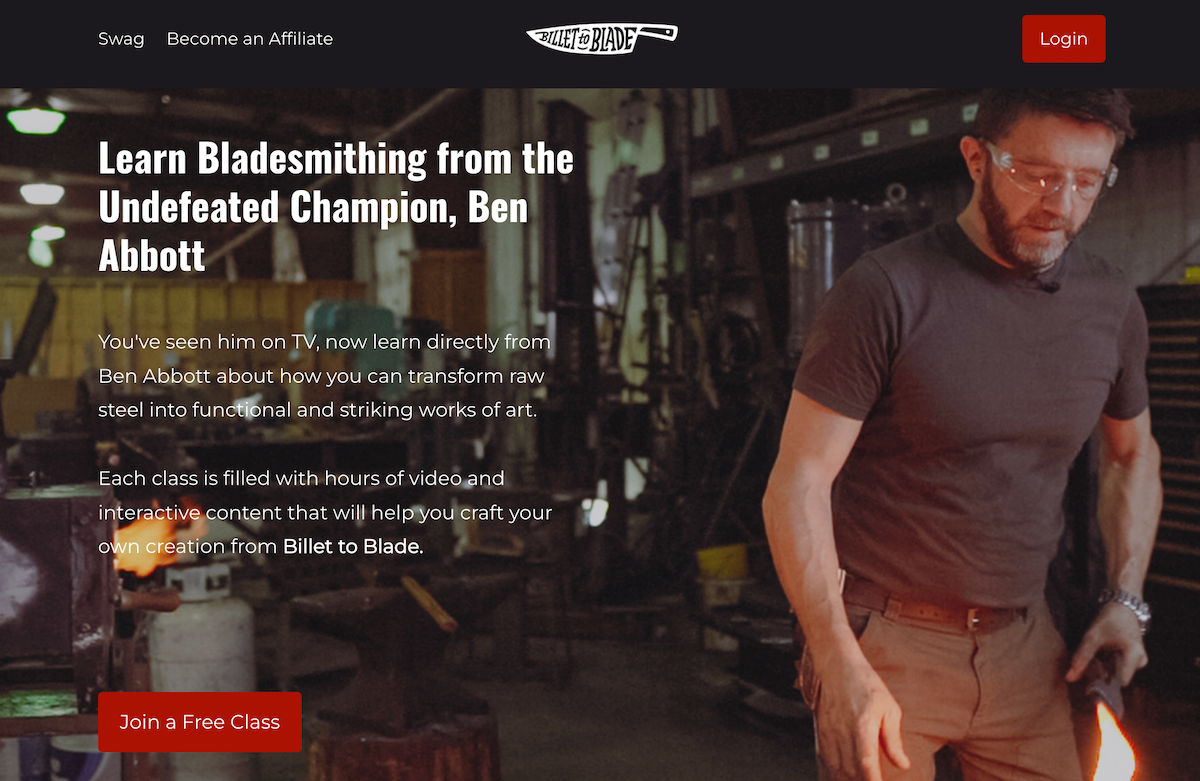Click the Learn Bladesmithing headline text

click(x=336, y=207)
